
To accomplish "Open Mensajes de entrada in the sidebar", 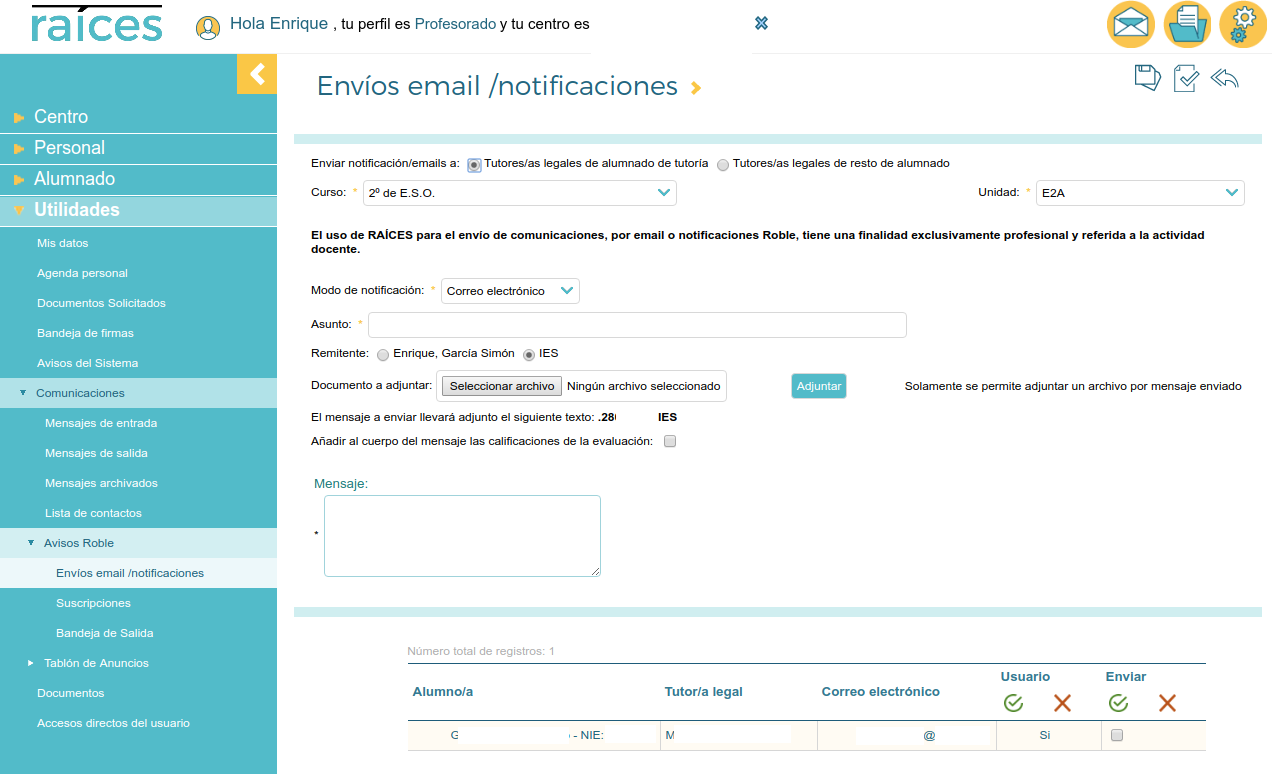I will pyautogui.click(x=103, y=423).
